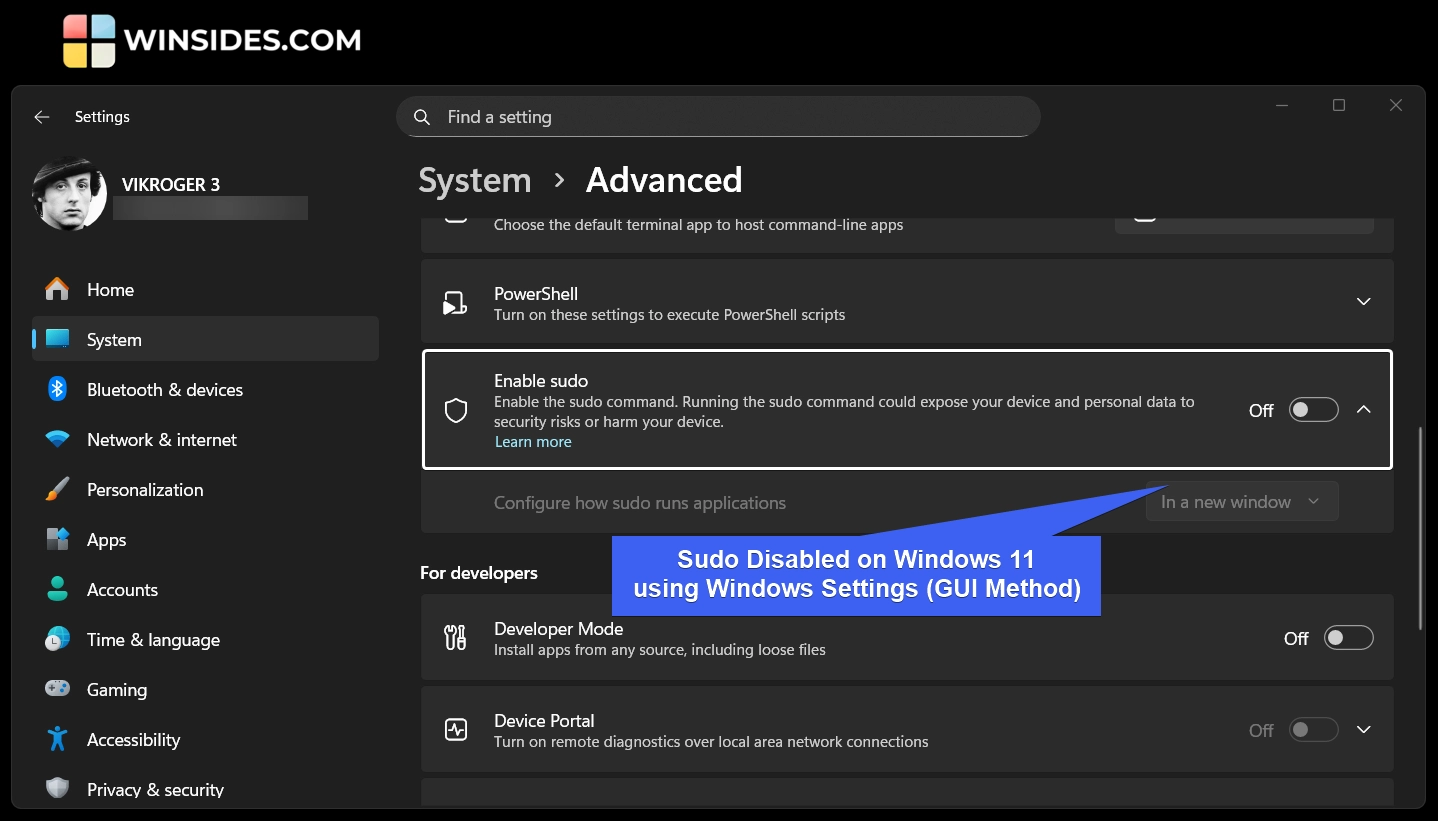Open Privacy & security settings
The height and width of the screenshot is (821, 1438).
[205, 789]
